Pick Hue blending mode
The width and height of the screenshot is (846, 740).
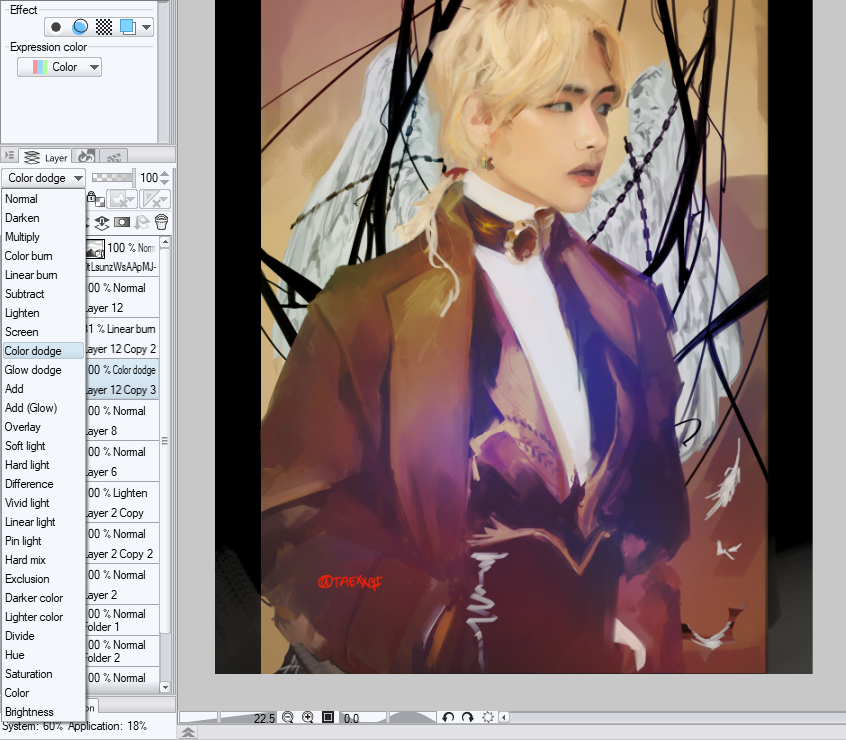tap(44, 655)
